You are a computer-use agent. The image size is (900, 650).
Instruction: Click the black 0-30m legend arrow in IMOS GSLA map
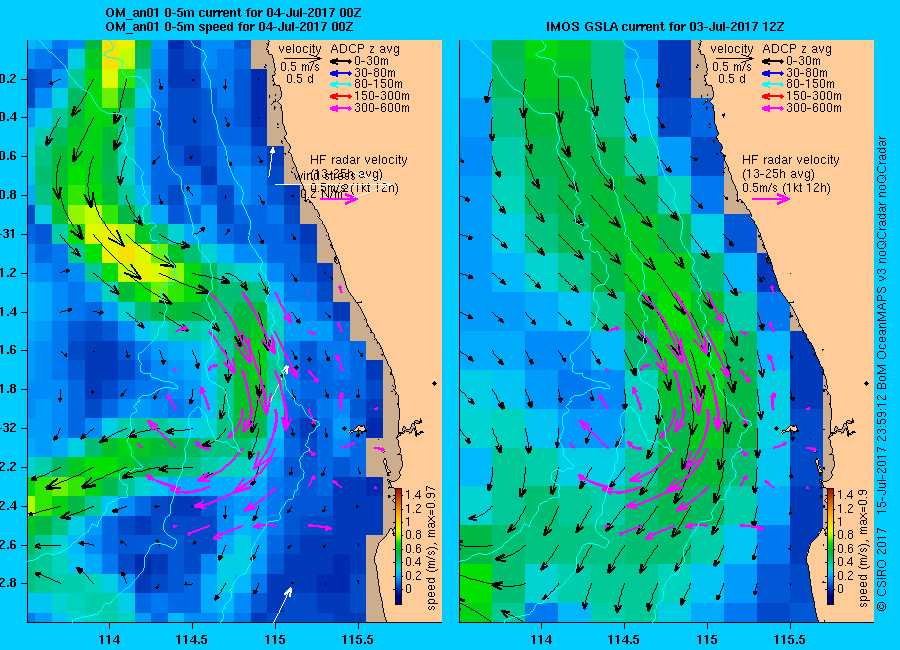click(772, 61)
